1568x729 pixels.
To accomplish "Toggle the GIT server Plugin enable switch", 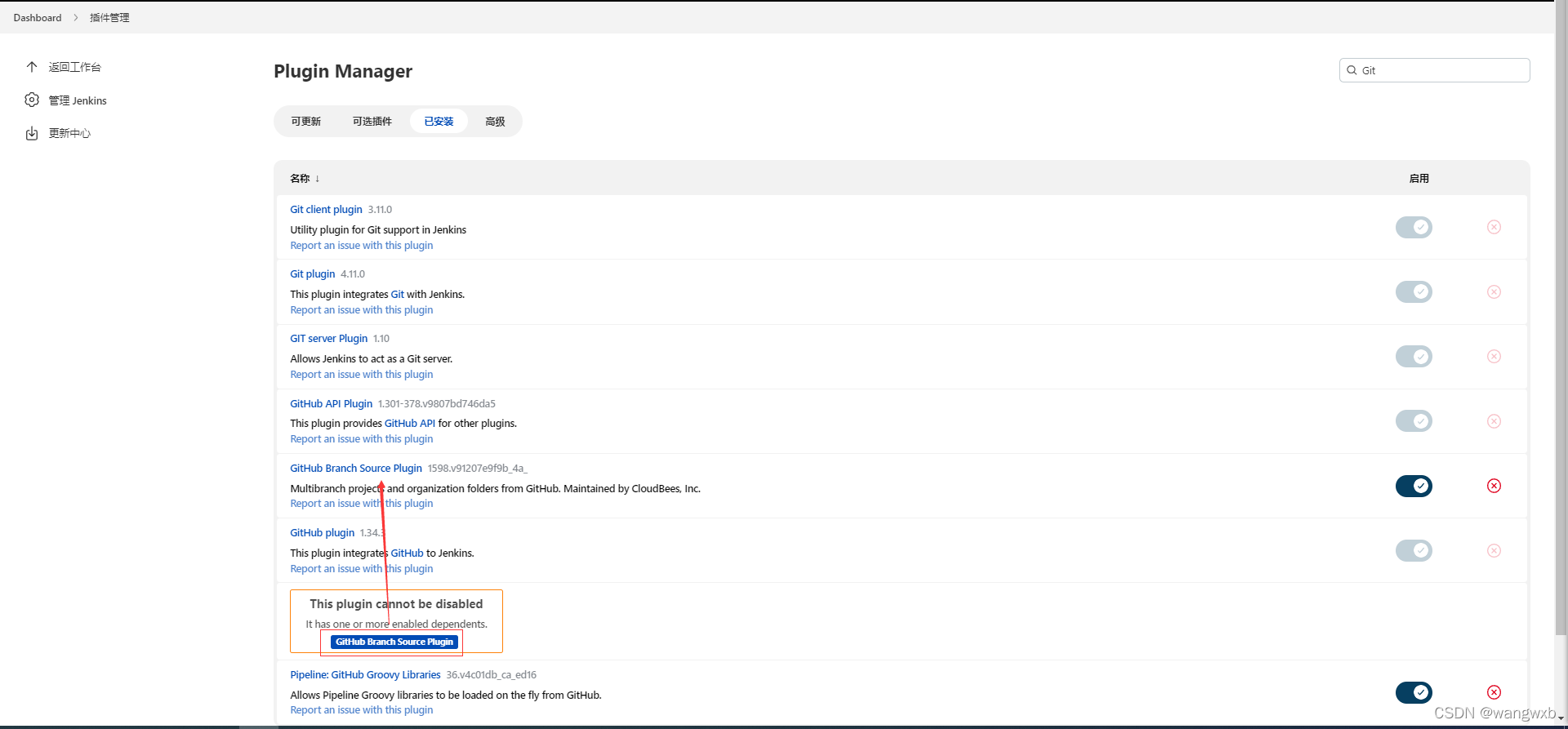I will click(1414, 356).
